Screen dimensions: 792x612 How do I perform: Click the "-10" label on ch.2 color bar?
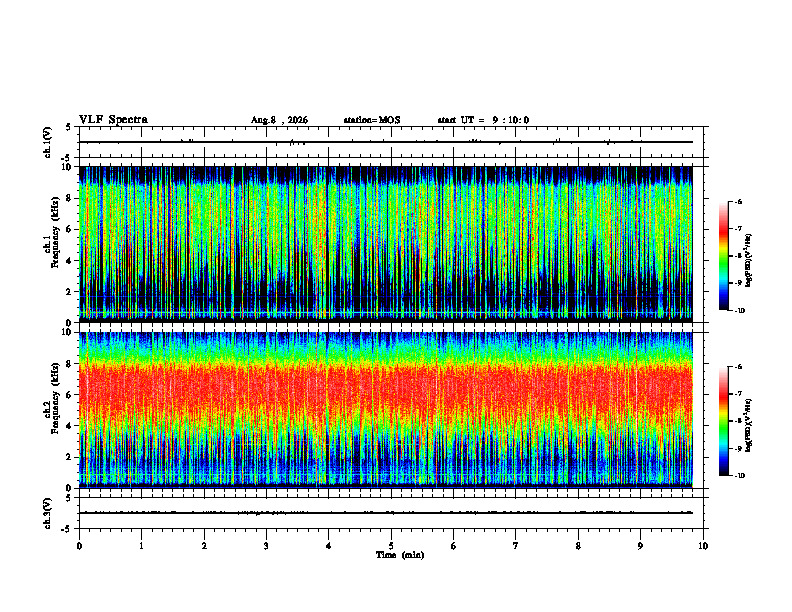click(x=739, y=476)
